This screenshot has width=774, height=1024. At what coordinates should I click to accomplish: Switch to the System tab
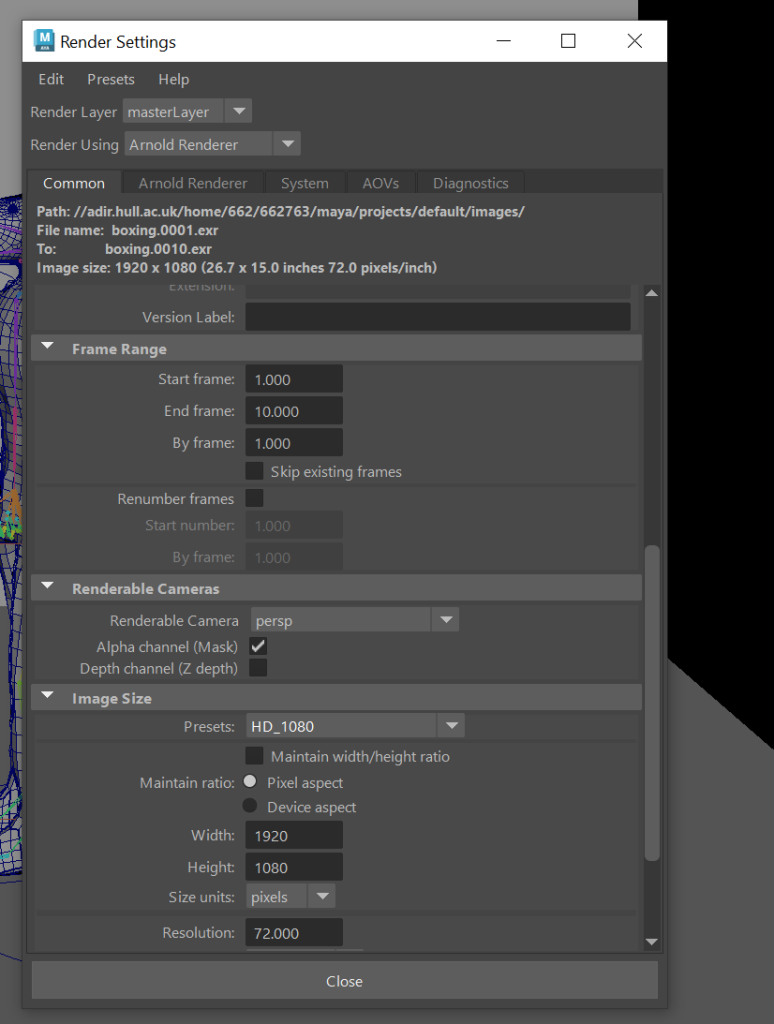(x=304, y=183)
